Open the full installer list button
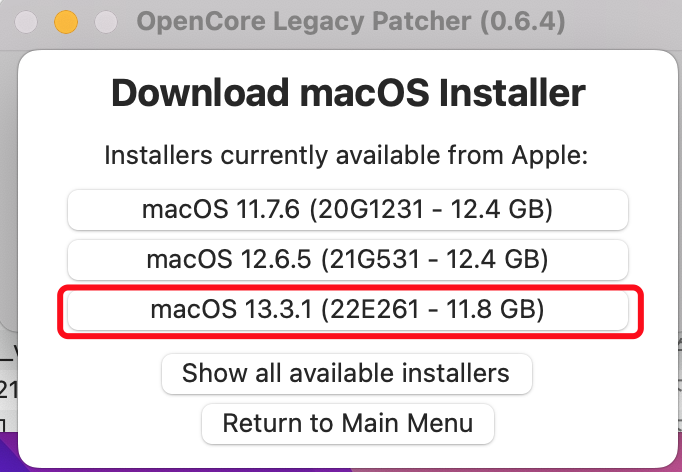Screen dimensions: 682x472 point(346,374)
